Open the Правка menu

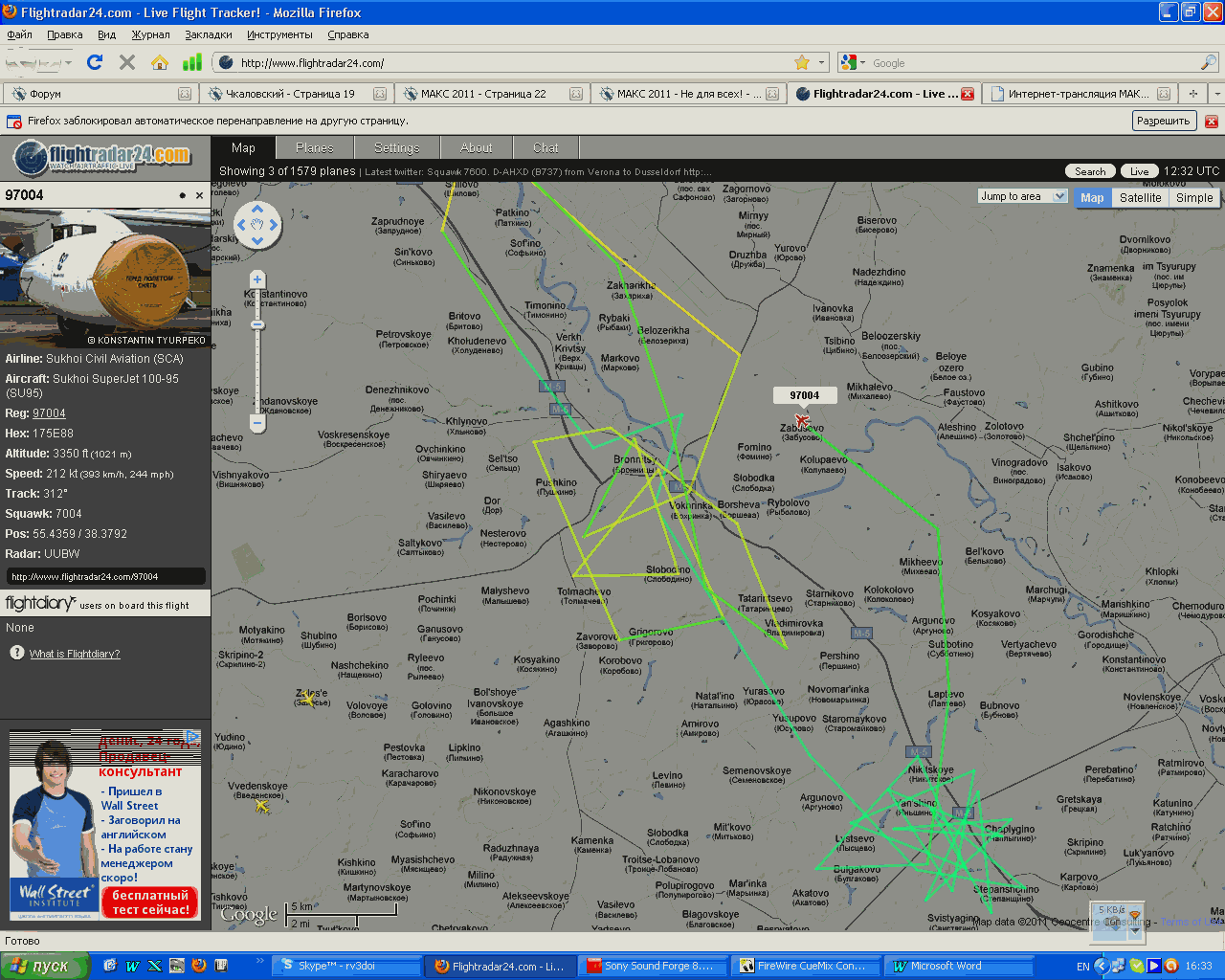click(64, 34)
